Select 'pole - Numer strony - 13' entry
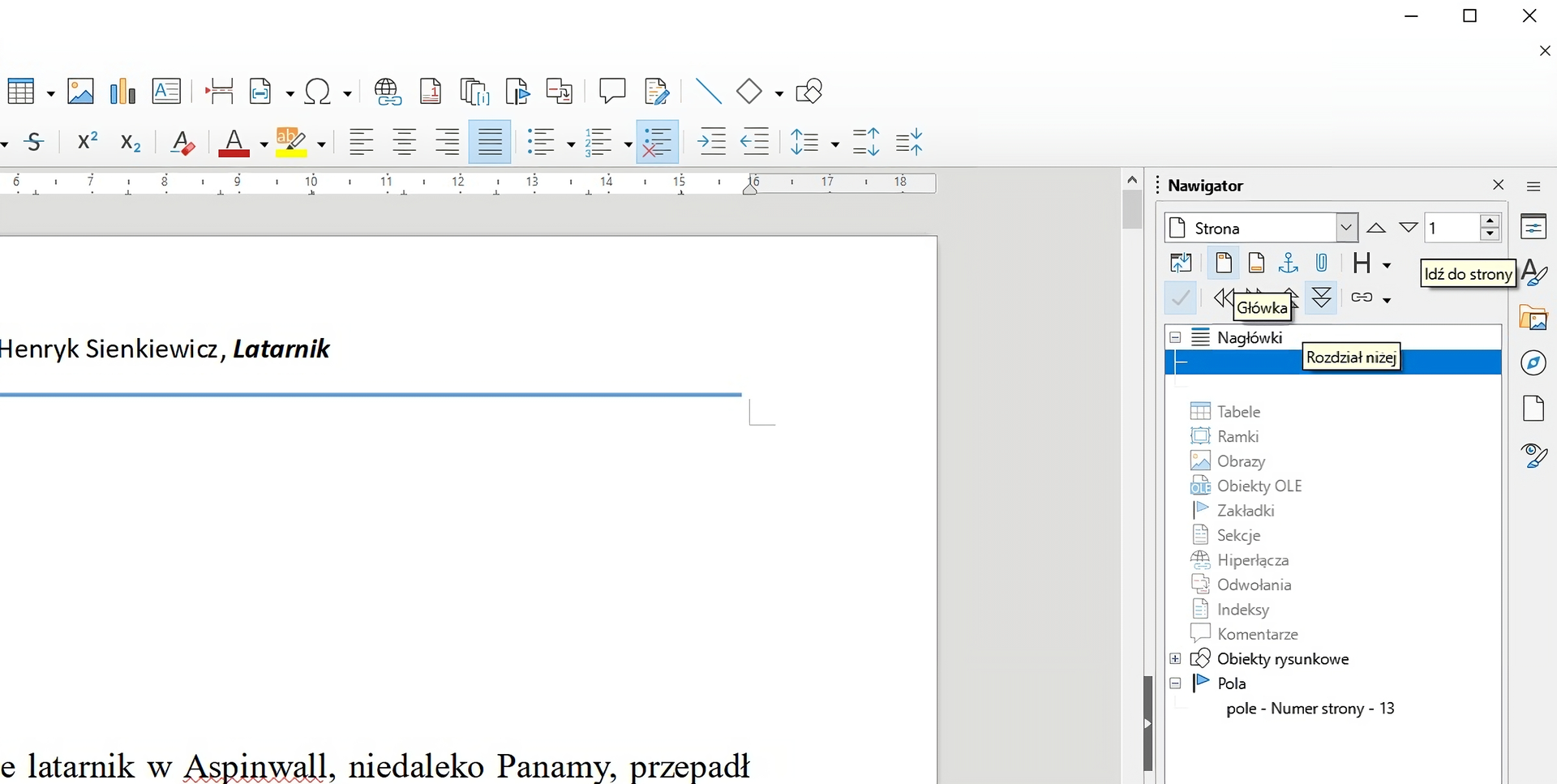This screenshot has height=784, width=1557. [1310, 709]
